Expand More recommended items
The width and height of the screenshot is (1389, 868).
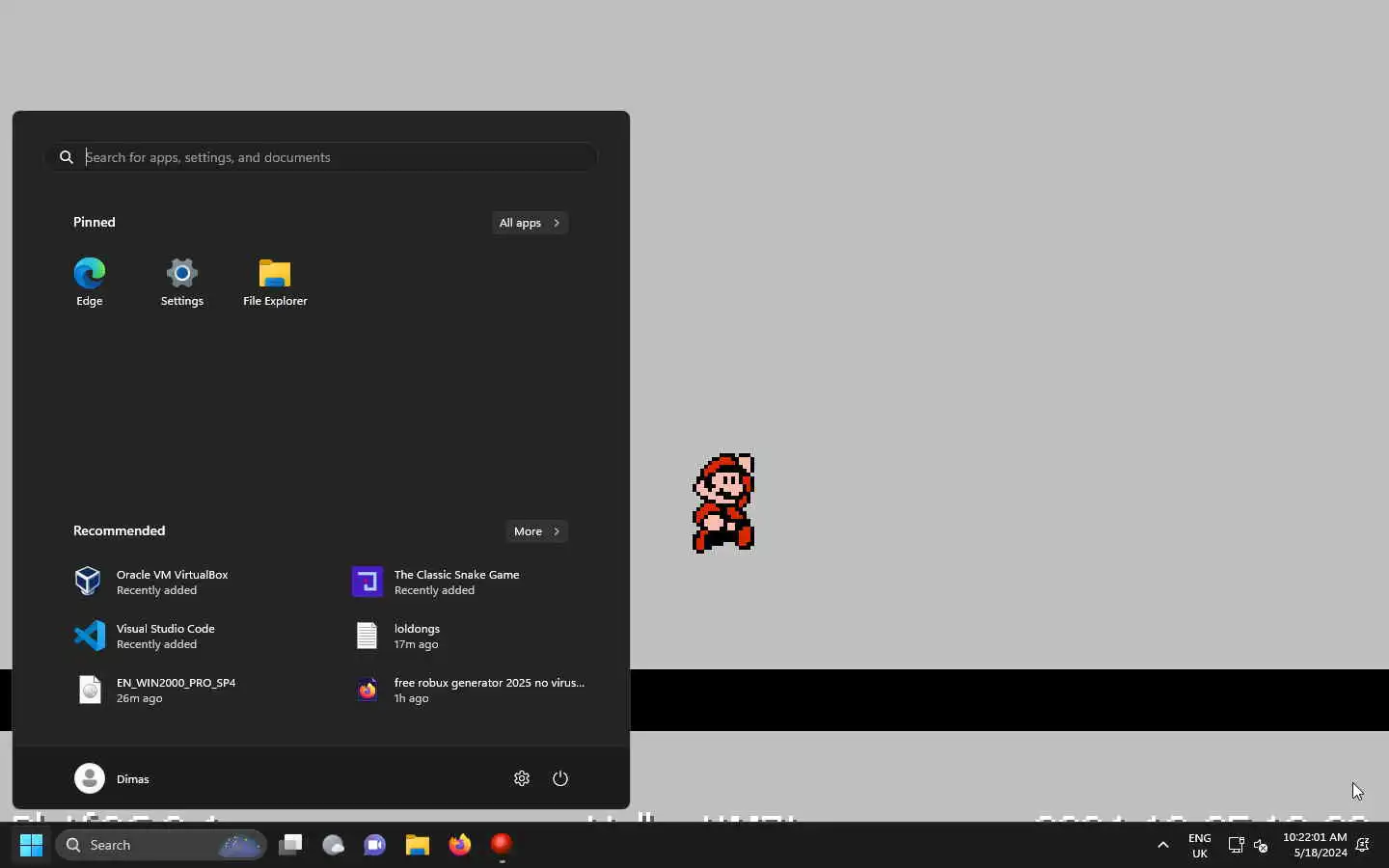[x=537, y=531]
